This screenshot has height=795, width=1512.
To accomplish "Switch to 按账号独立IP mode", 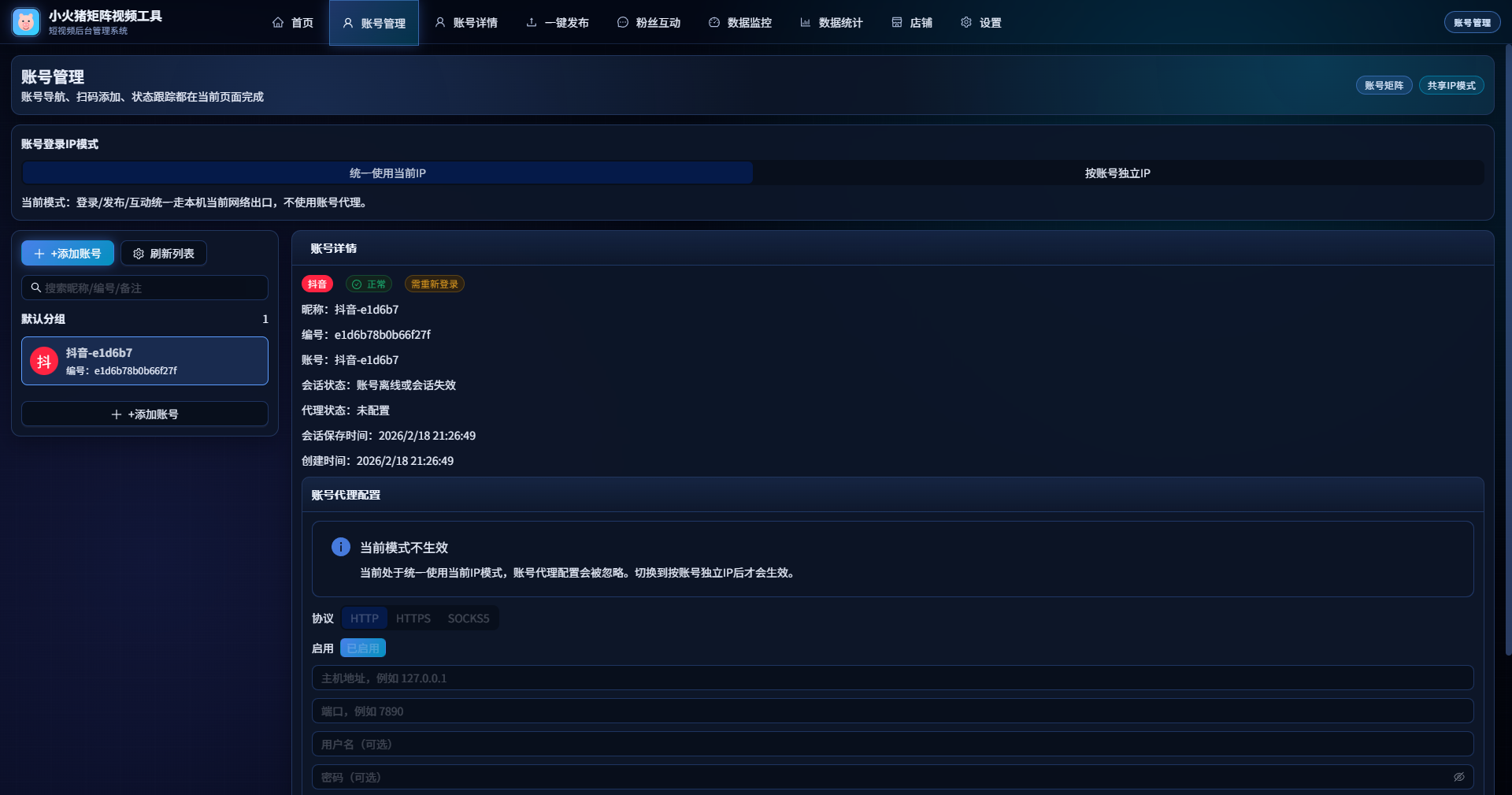I will pos(1117,173).
